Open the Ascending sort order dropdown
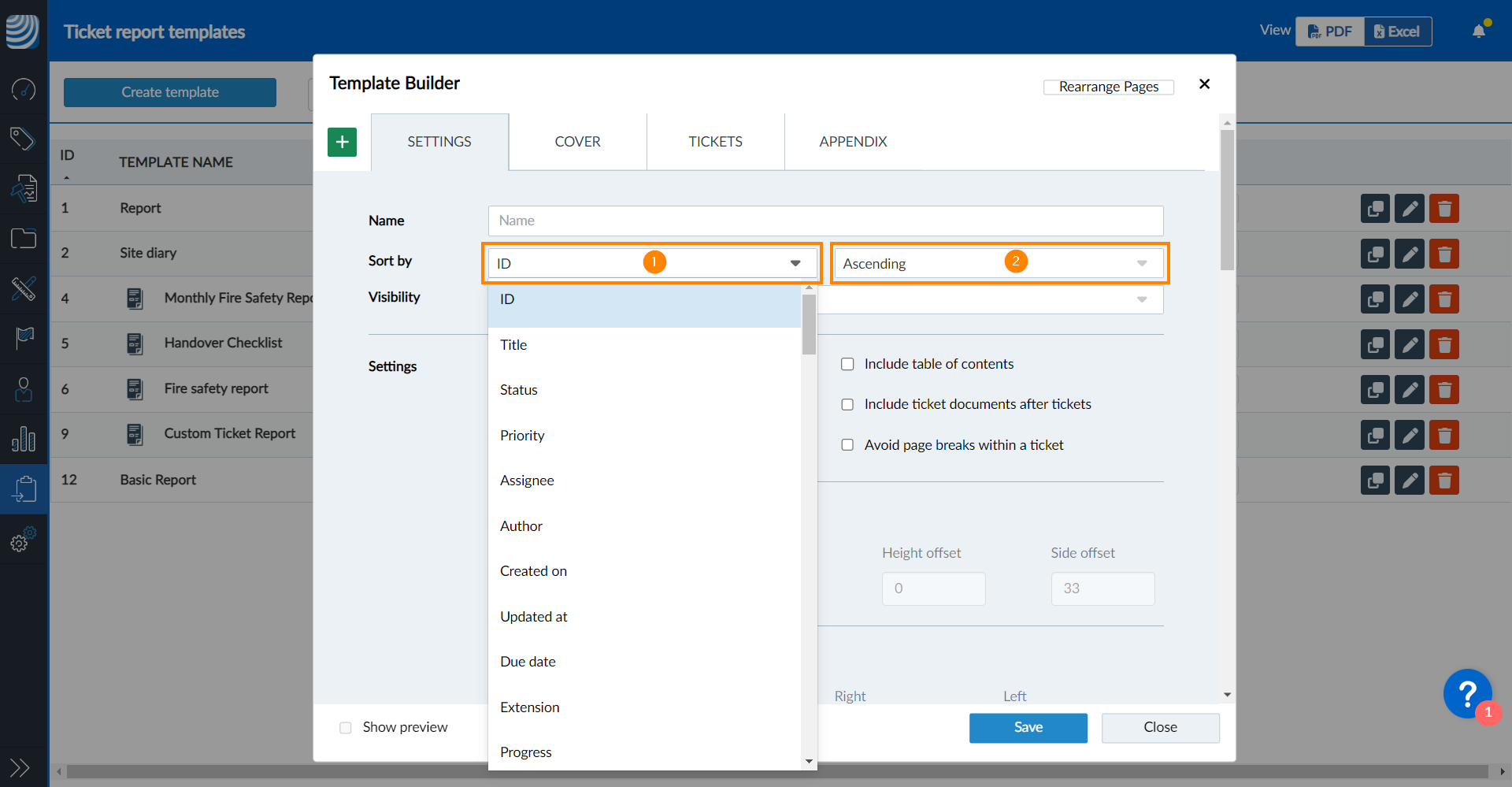The width and height of the screenshot is (1512, 787). coord(997,263)
